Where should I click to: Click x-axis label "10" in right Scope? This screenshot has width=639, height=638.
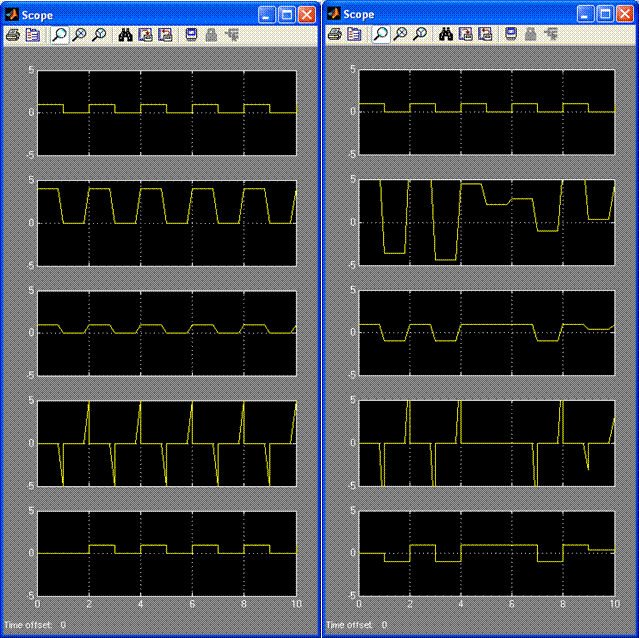pos(615,604)
